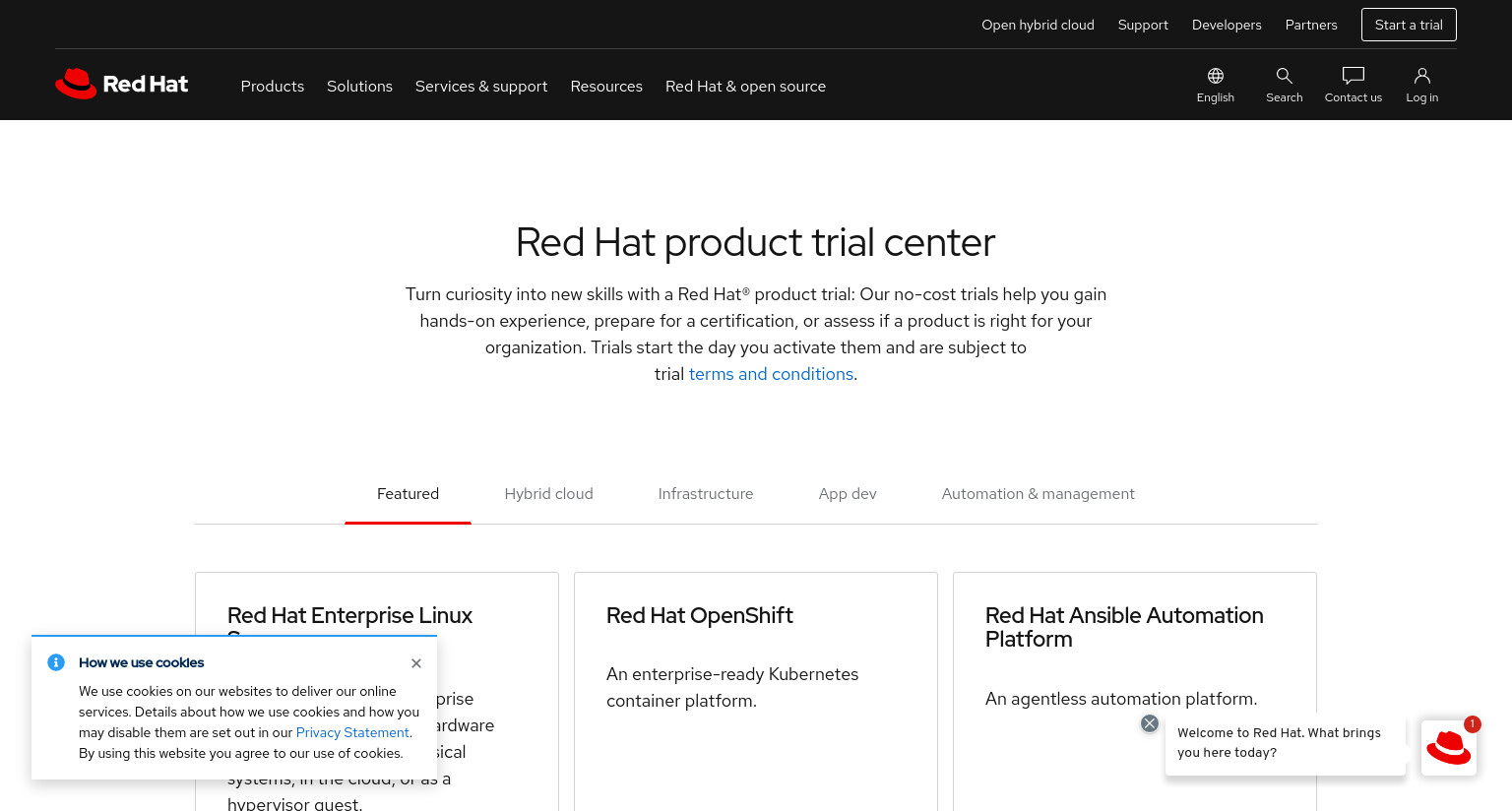The image size is (1512, 811).
Task: Open the Privacy Statement link
Action: click(x=352, y=732)
